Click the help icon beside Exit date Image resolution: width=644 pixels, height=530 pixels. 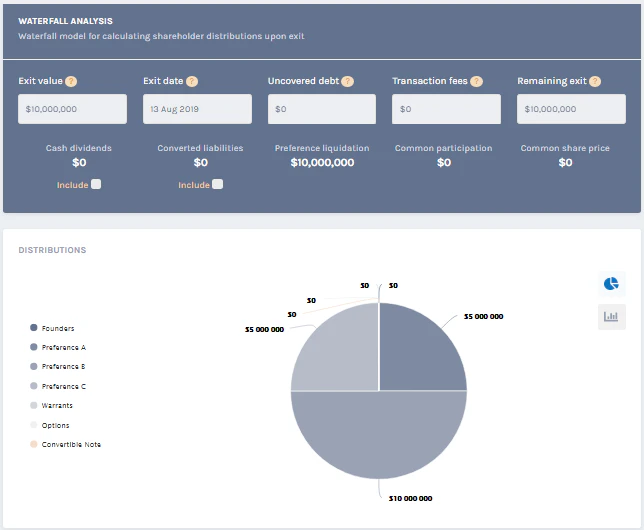(x=192, y=81)
